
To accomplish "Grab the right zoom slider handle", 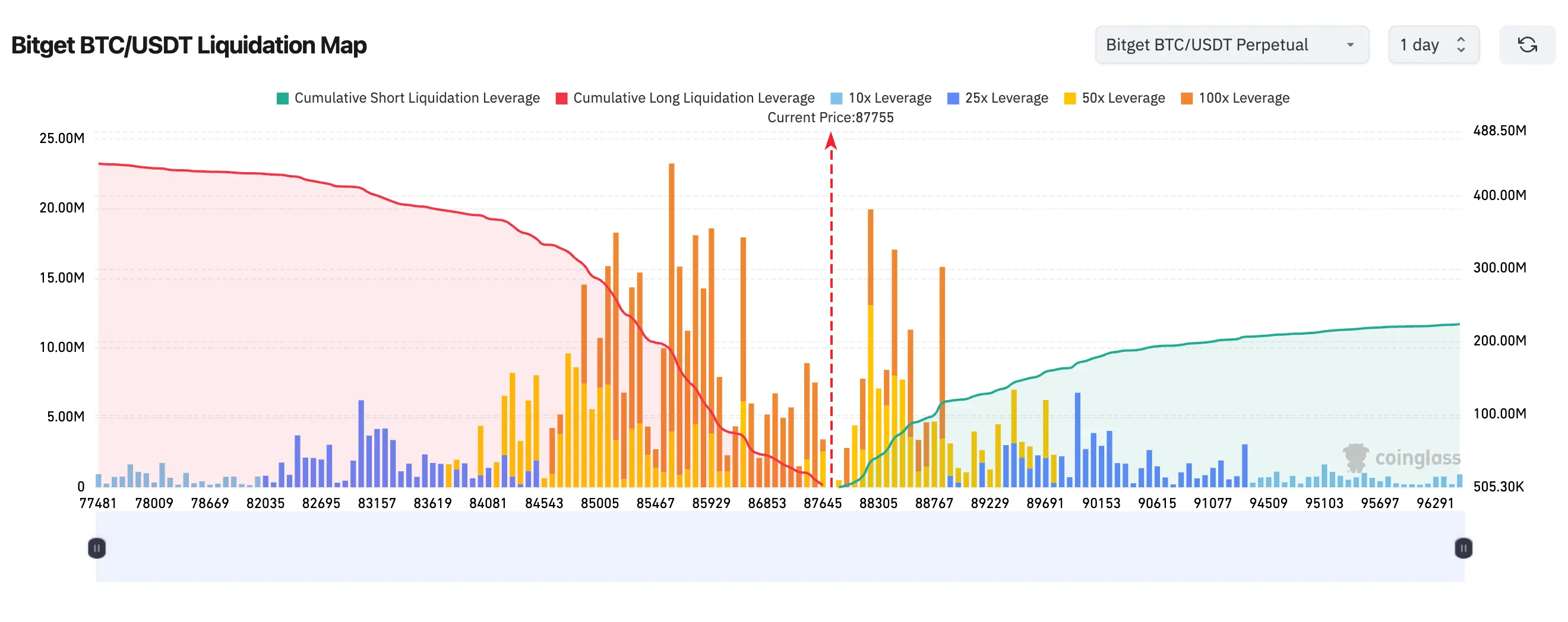I will 1463,548.
